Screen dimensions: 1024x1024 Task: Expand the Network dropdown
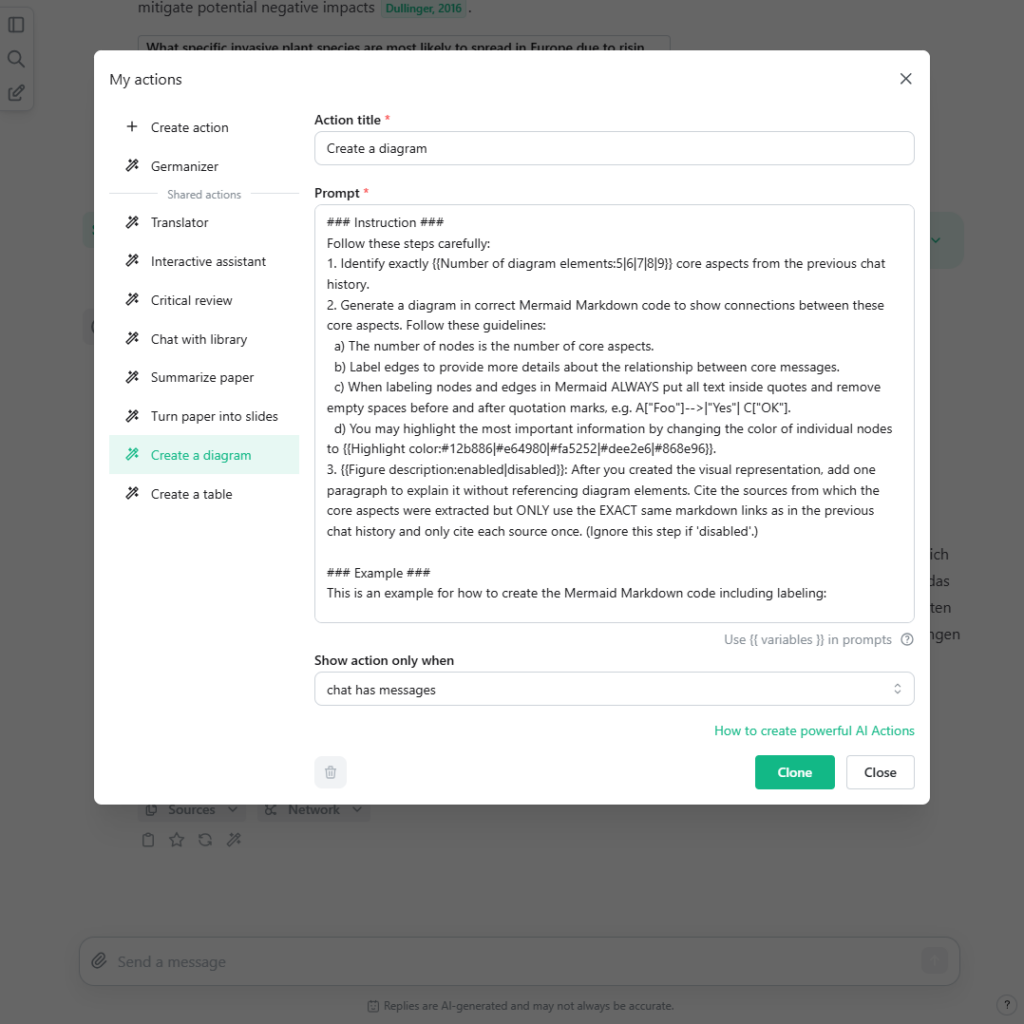[x=313, y=809]
